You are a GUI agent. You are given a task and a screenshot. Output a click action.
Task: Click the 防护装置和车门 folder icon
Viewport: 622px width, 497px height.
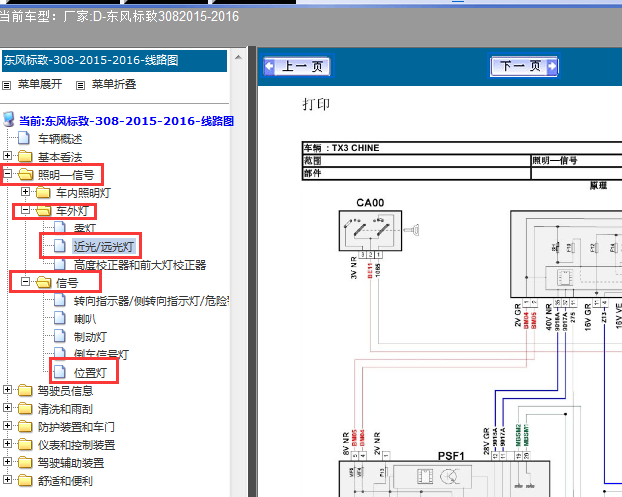(25, 426)
